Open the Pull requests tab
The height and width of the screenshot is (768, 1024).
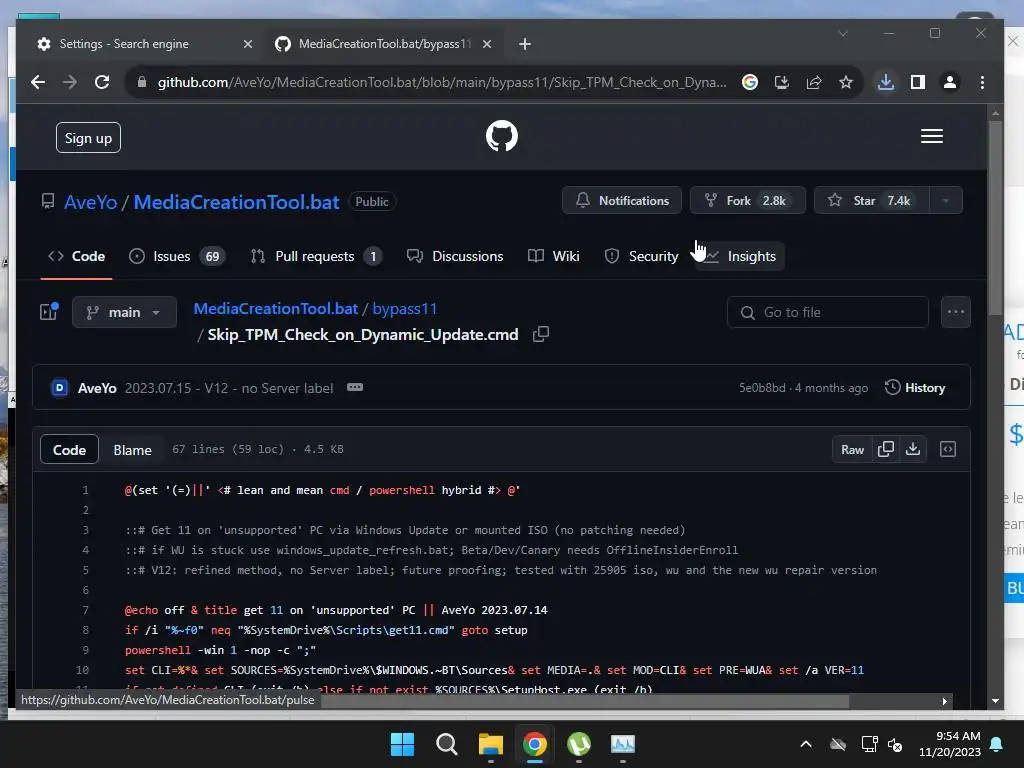click(x=317, y=256)
